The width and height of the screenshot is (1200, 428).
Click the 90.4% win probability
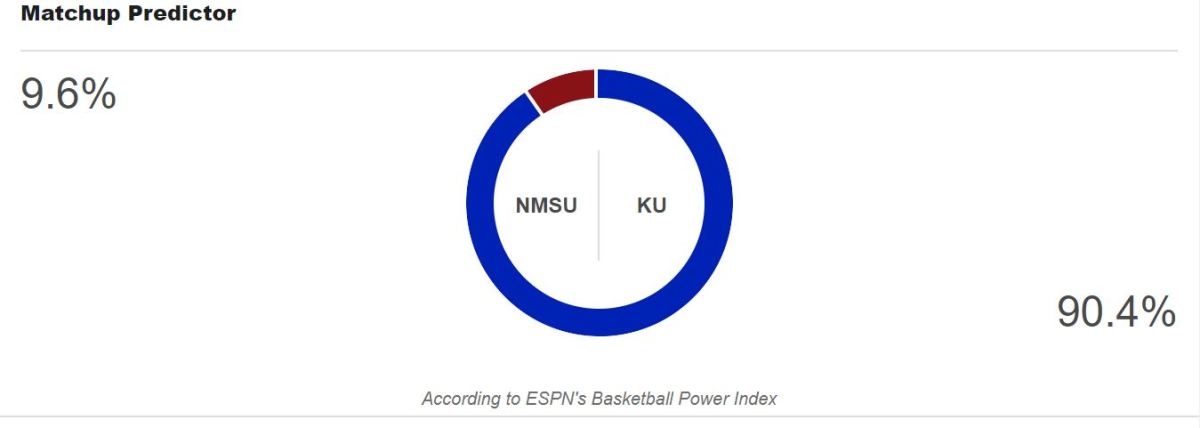(1116, 312)
